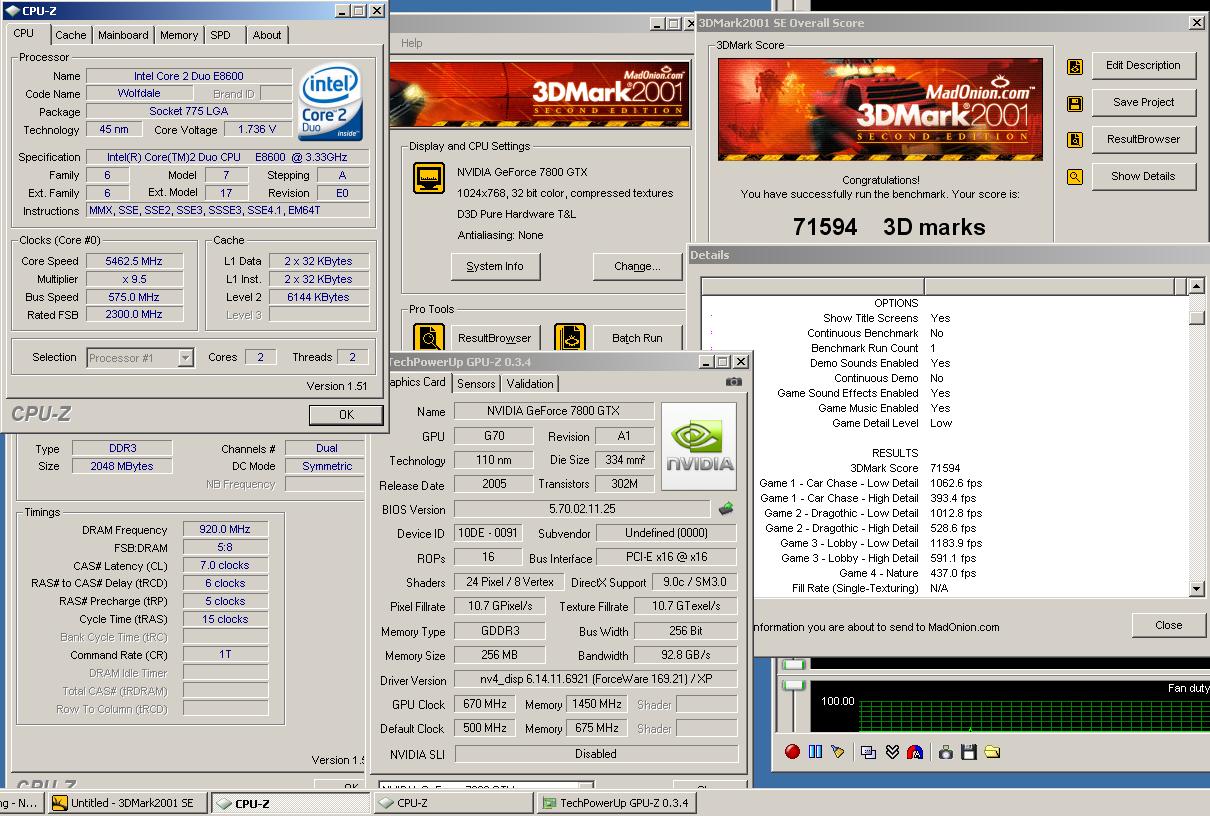This screenshot has height=816, width=1210.
Task: Click the Pro Tools ResultBrowser magnifier icon
Action: (x=429, y=338)
